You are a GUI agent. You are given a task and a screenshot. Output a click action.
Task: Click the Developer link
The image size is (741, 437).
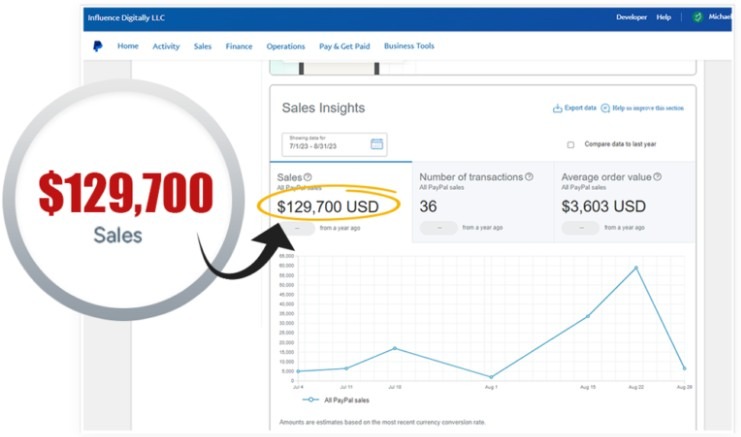tap(631, 17)
